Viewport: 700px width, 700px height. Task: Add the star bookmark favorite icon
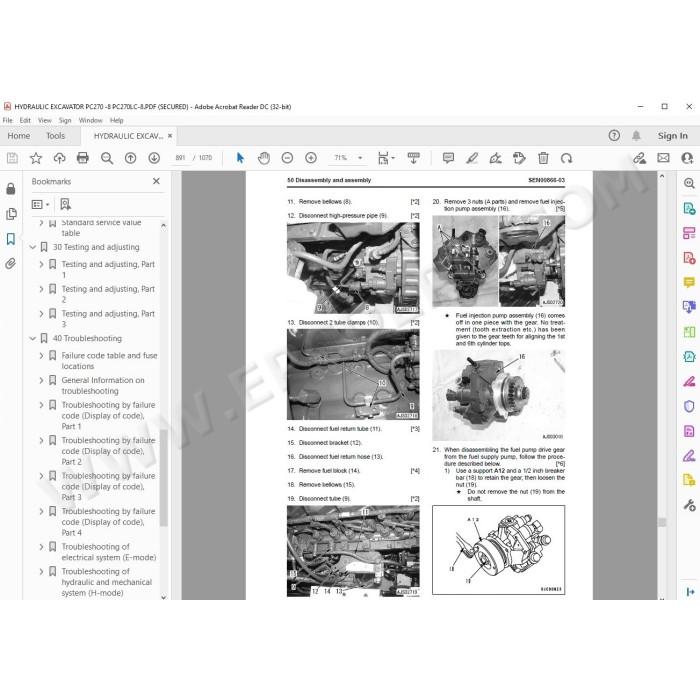36,158
